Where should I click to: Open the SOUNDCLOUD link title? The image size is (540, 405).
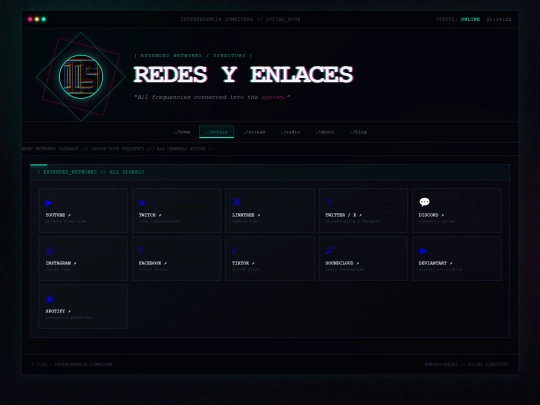click(x=339, y=263)
